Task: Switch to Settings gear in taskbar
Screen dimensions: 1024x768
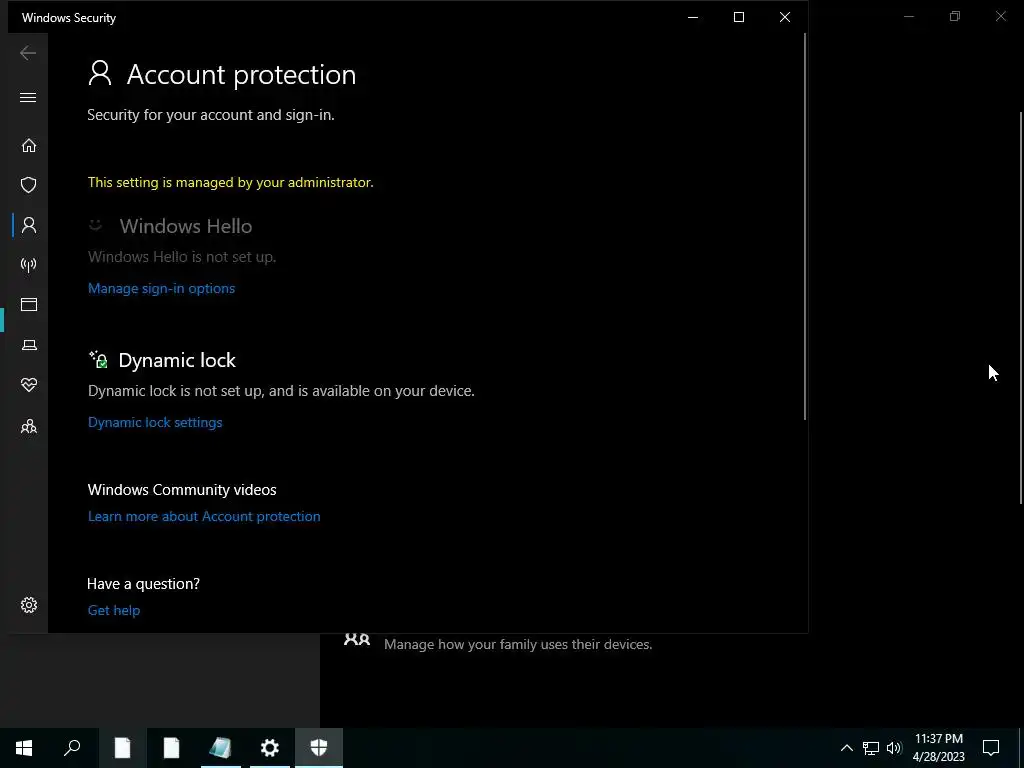Action: [x=270, y=748]
